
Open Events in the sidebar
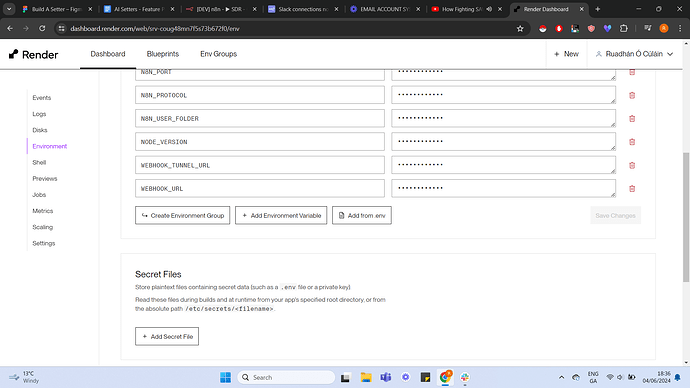click(42, 98)
